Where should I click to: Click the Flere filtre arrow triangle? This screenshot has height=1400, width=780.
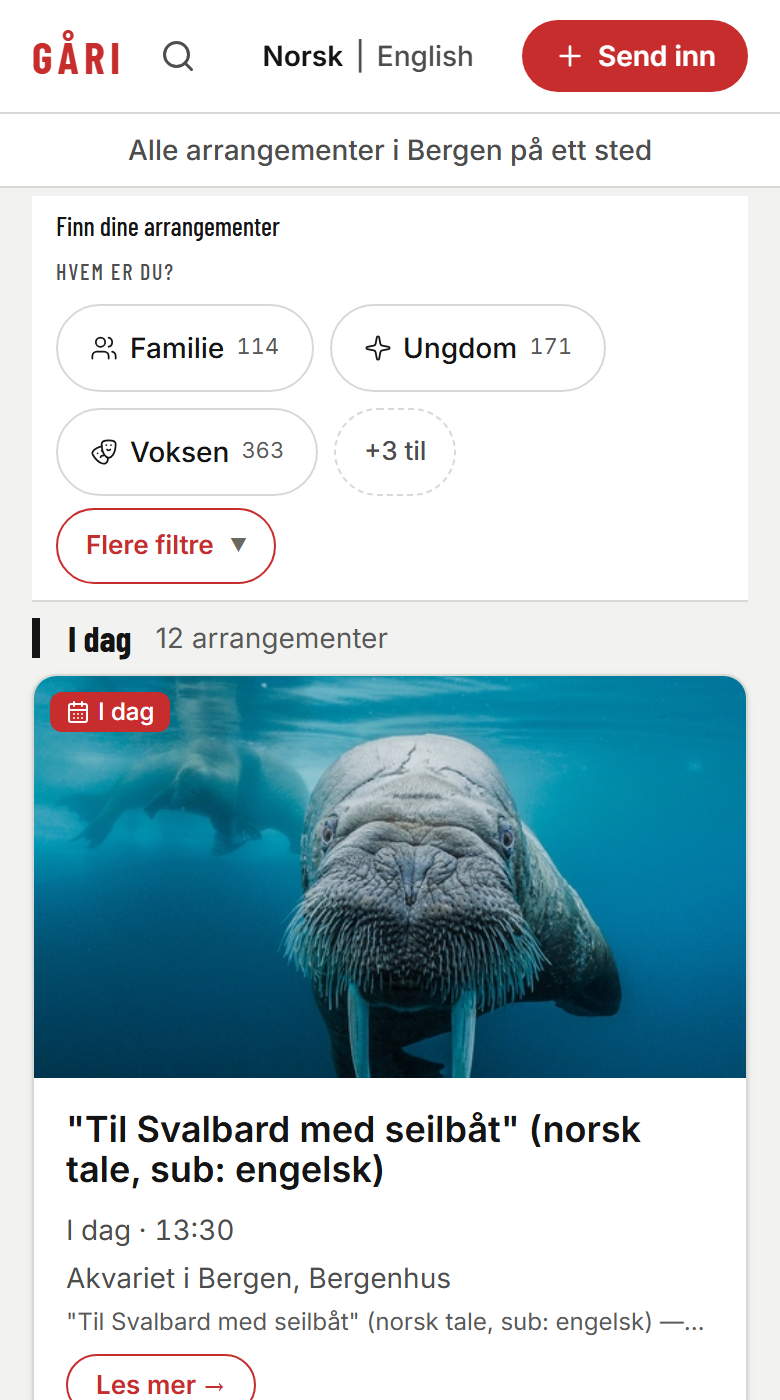[238, 545]
